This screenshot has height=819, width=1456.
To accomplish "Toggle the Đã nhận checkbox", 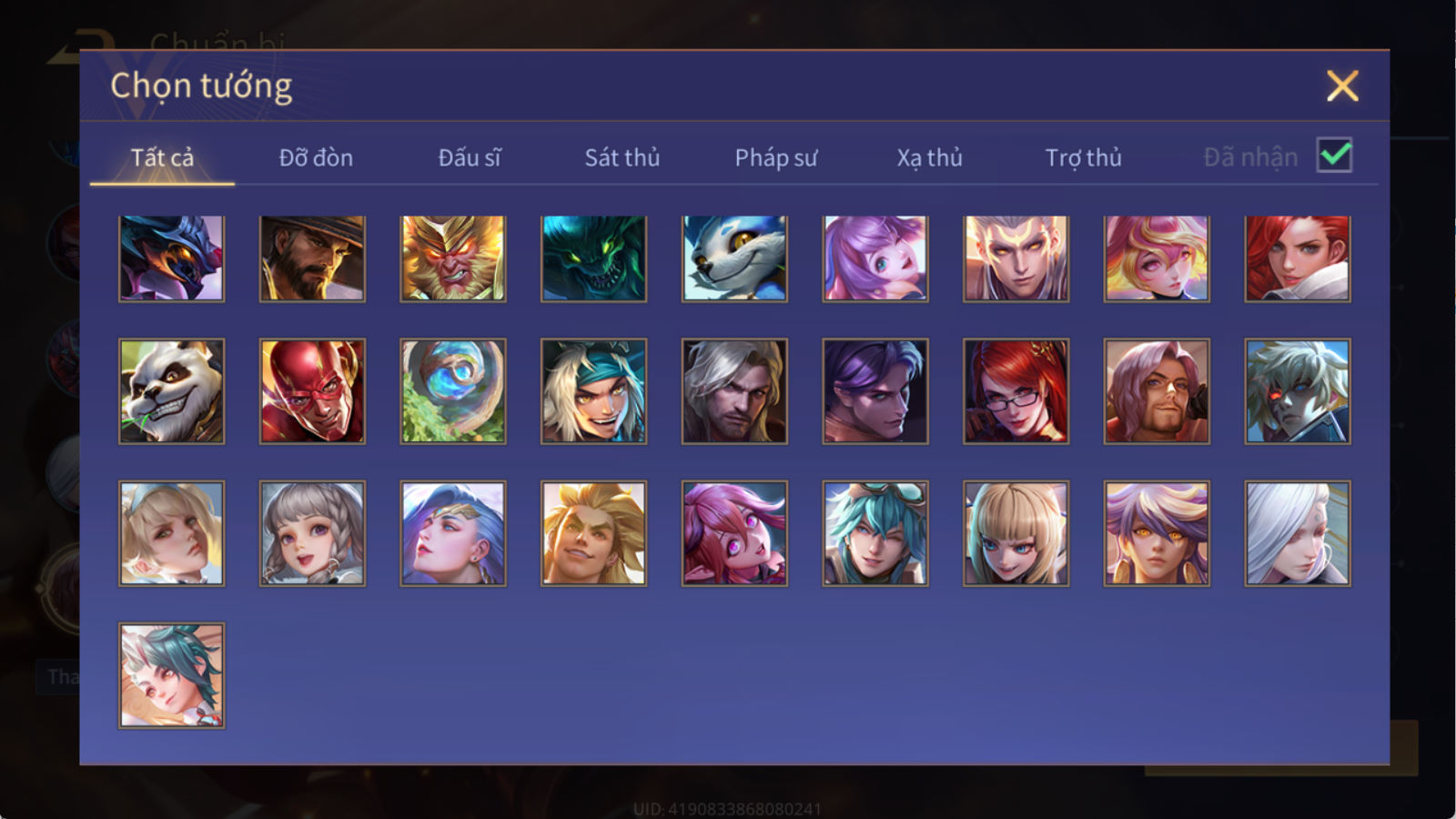I will tap(1334, 155).
